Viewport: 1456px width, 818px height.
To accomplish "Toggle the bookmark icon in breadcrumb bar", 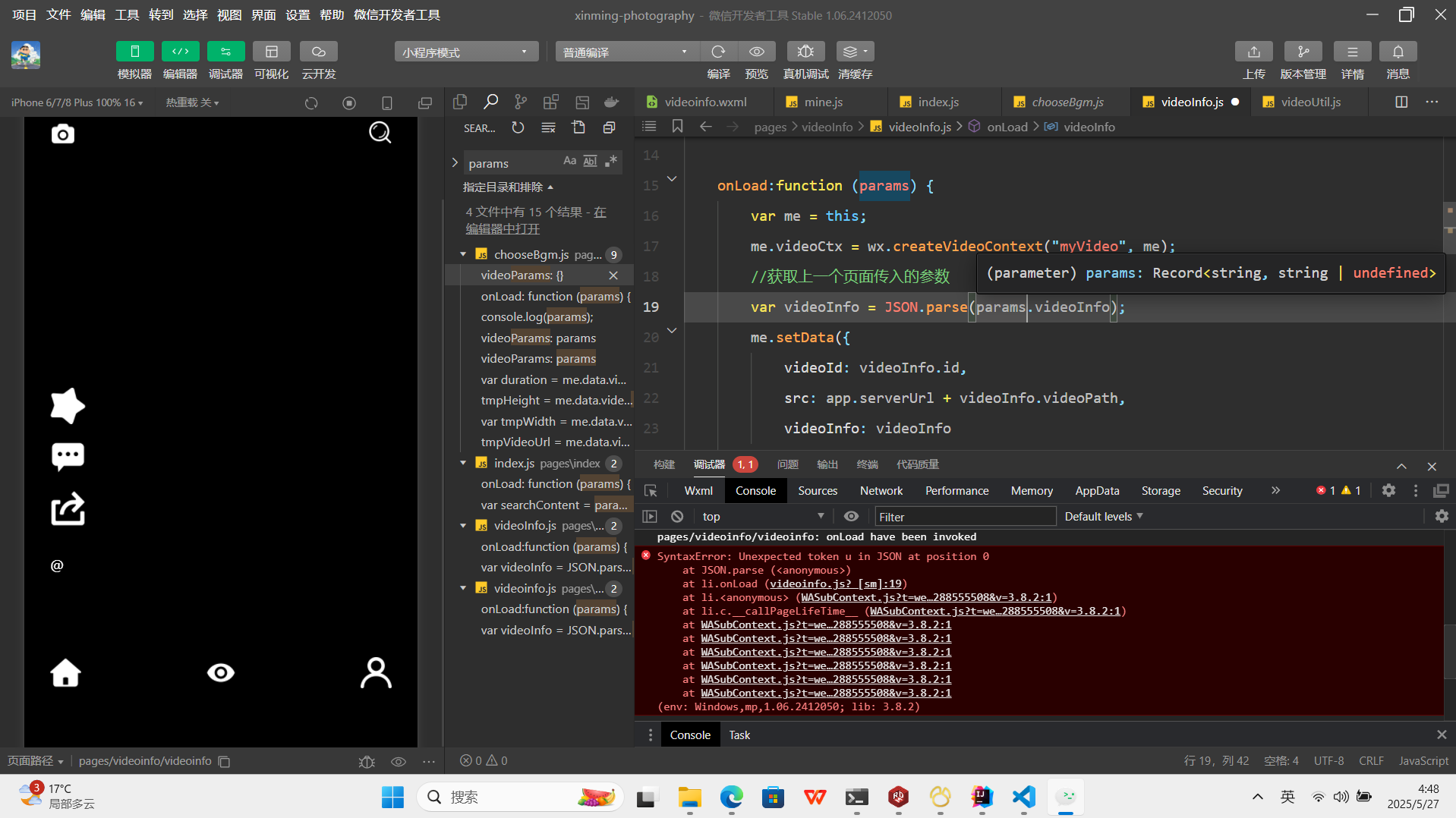I will [x=677, y=127].
